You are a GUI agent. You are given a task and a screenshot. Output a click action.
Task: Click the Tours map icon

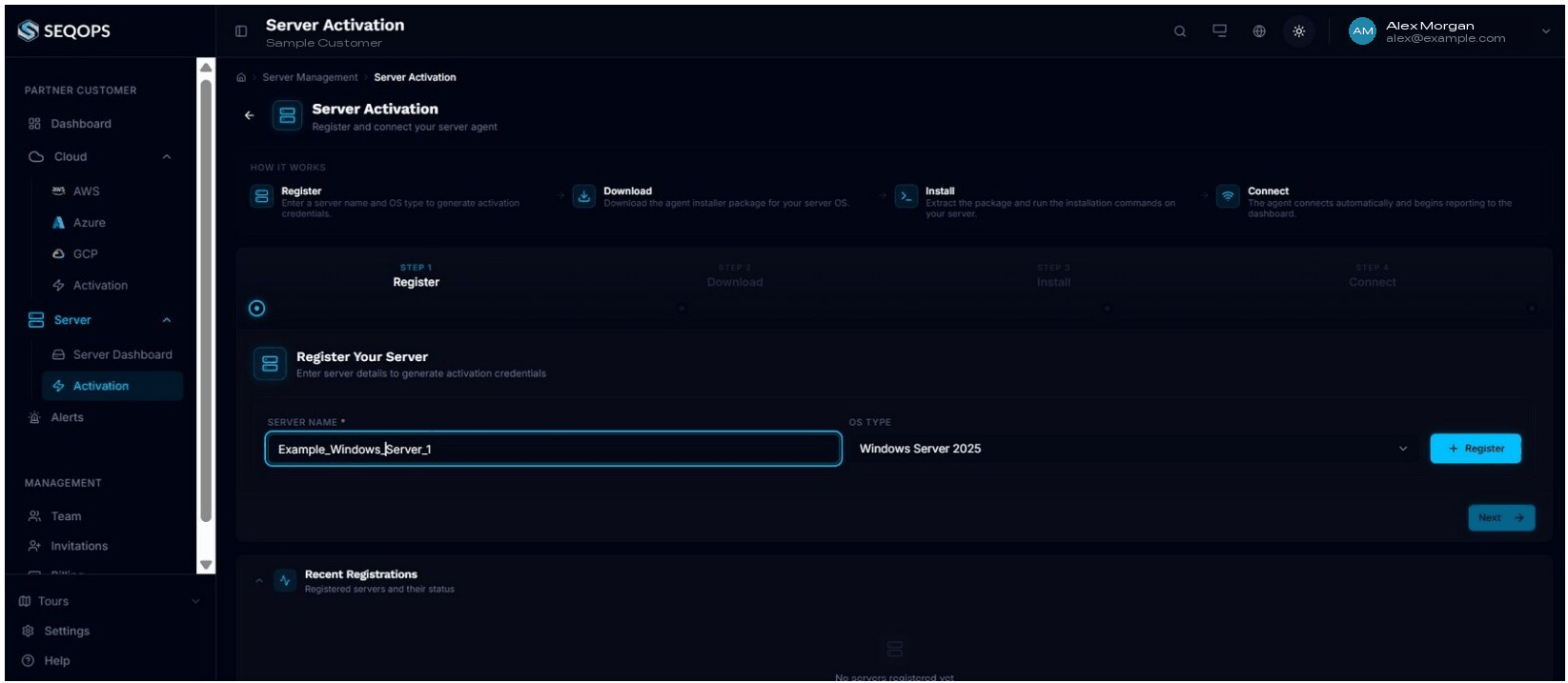[25, 601]
